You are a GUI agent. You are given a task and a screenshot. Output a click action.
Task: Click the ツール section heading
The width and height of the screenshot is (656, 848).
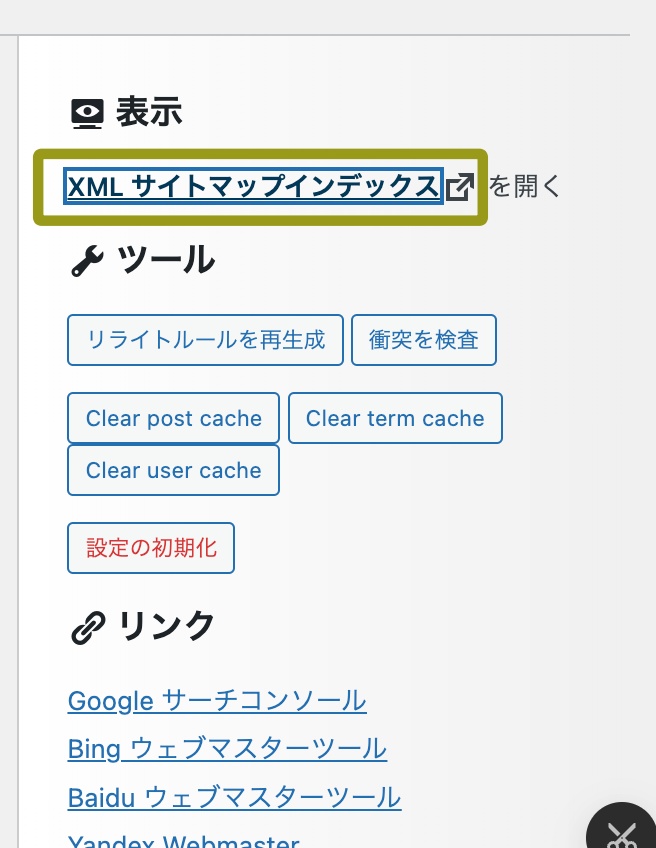[x=165, y=260]
